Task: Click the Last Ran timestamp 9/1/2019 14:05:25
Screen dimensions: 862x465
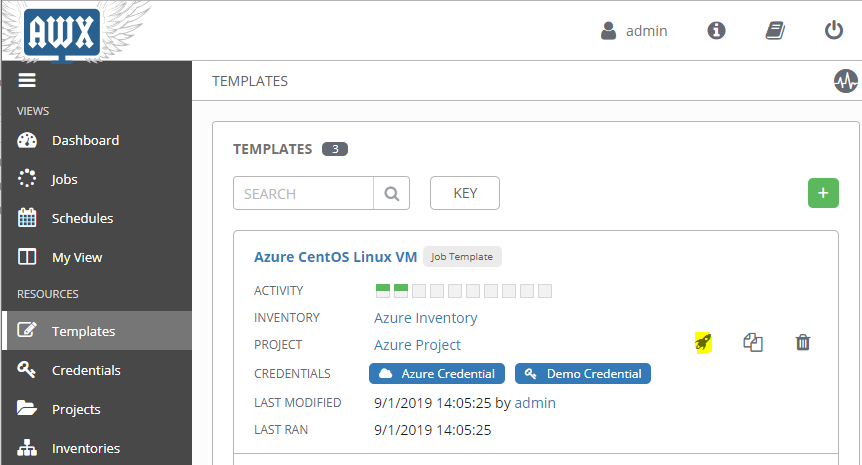Action: click(x=433, y=430)
